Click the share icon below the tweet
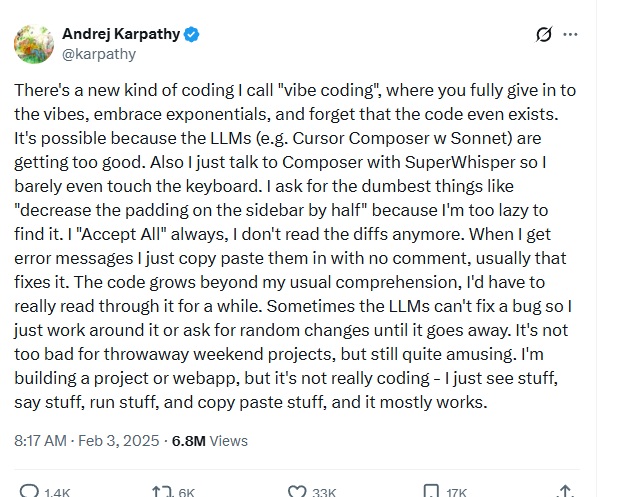625x497 pixels. click(566, 491)
